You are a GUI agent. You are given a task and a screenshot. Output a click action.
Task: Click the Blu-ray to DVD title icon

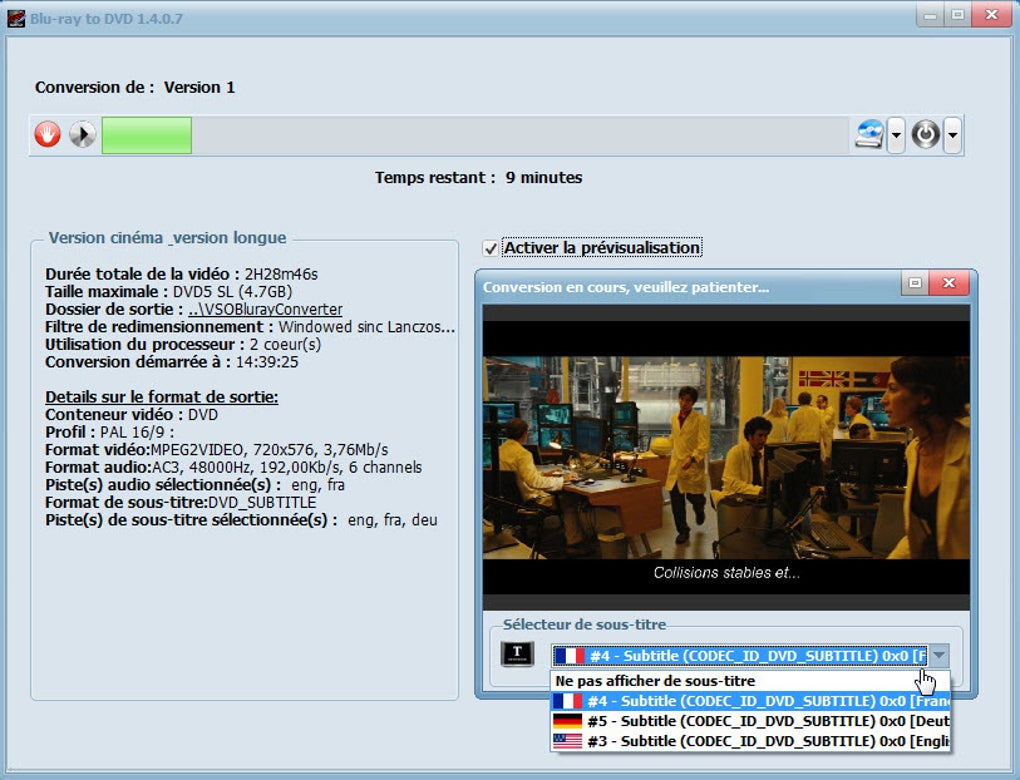pos(16,19)
